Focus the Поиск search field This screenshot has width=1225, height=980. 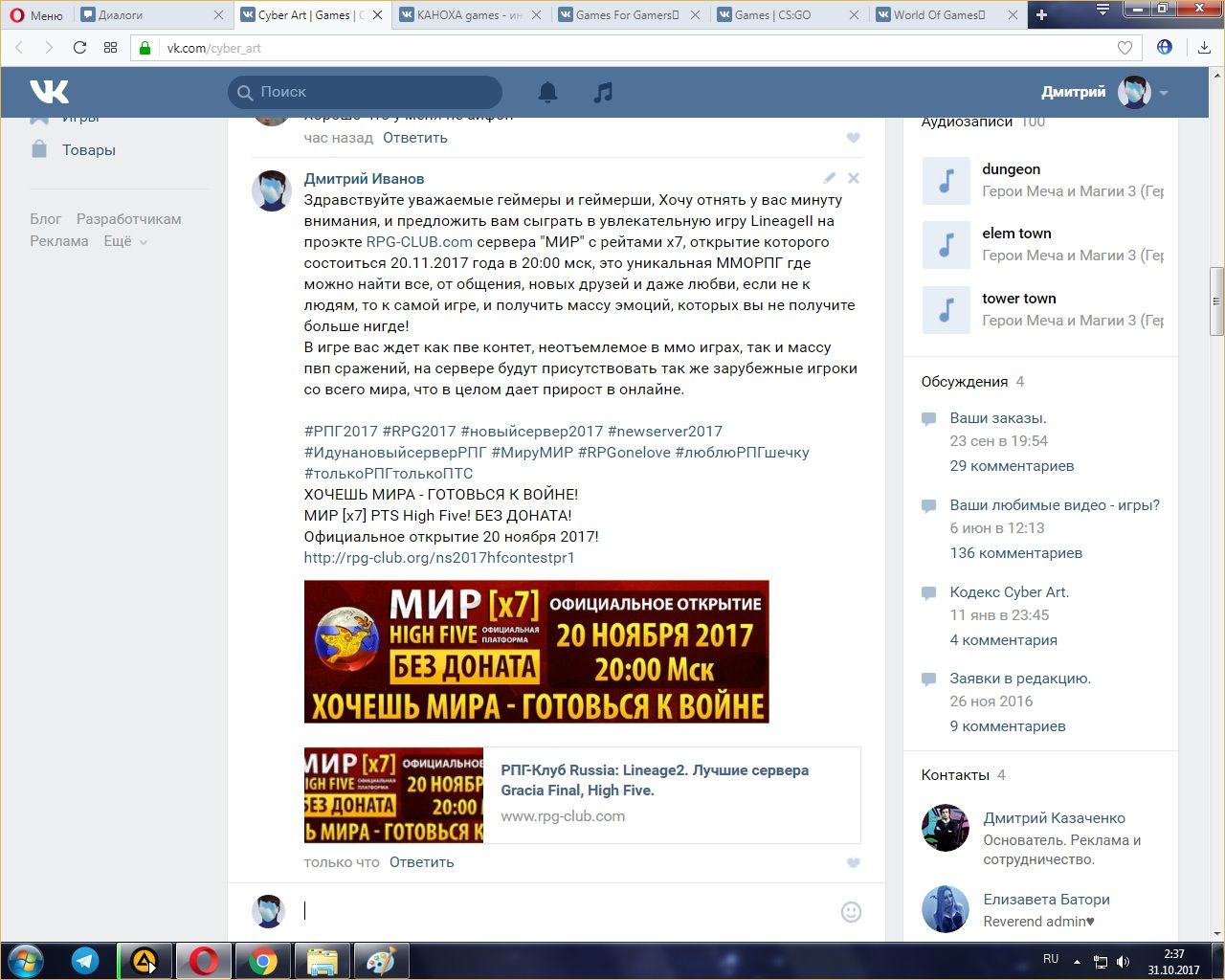pos(365,92)
